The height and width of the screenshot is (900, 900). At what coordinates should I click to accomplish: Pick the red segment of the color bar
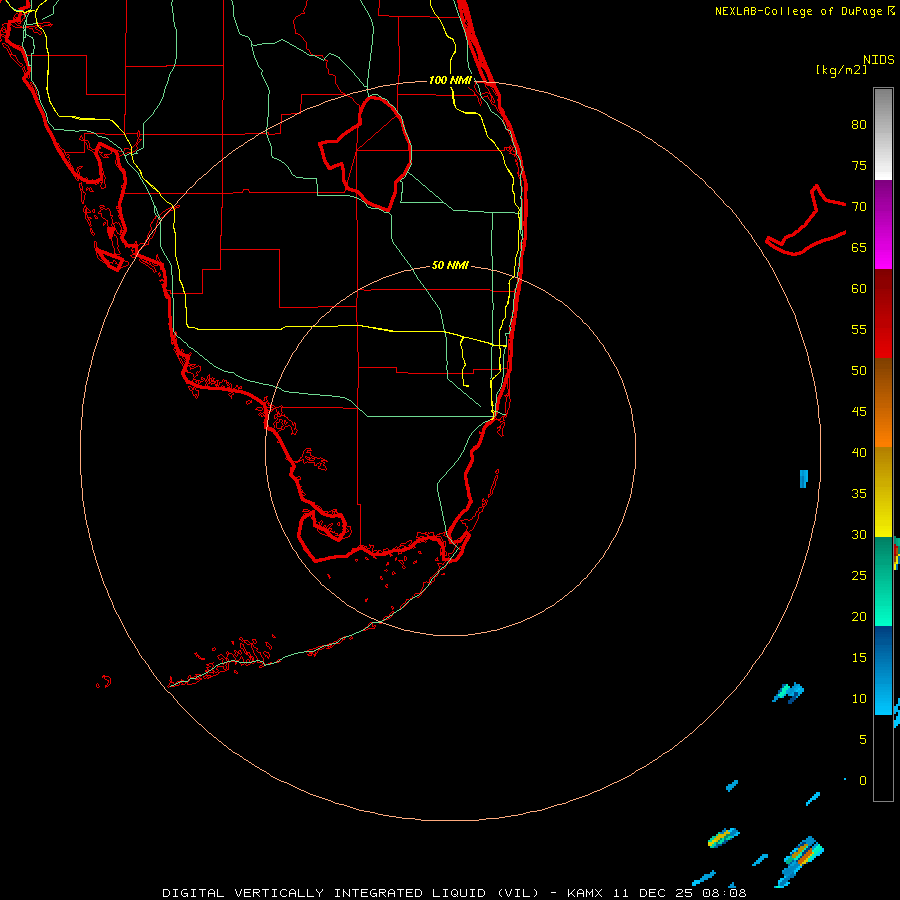883,313
